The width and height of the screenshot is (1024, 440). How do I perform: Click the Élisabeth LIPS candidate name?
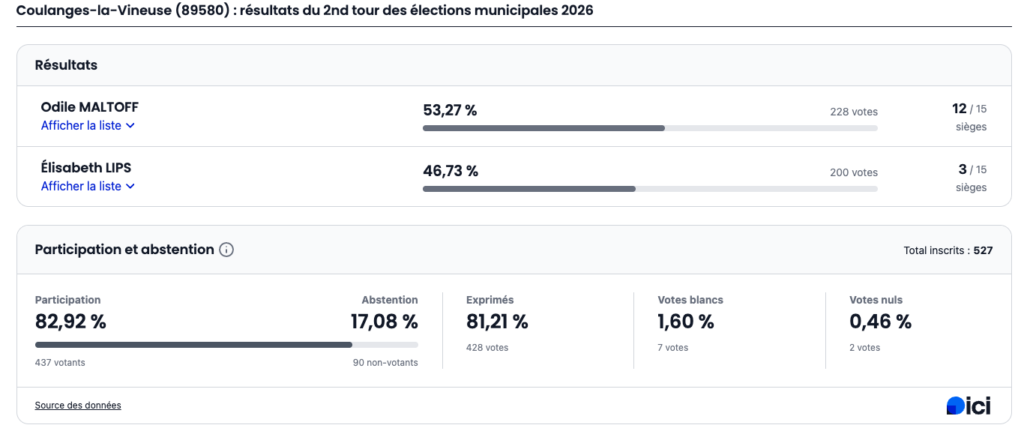click(81, 167)
